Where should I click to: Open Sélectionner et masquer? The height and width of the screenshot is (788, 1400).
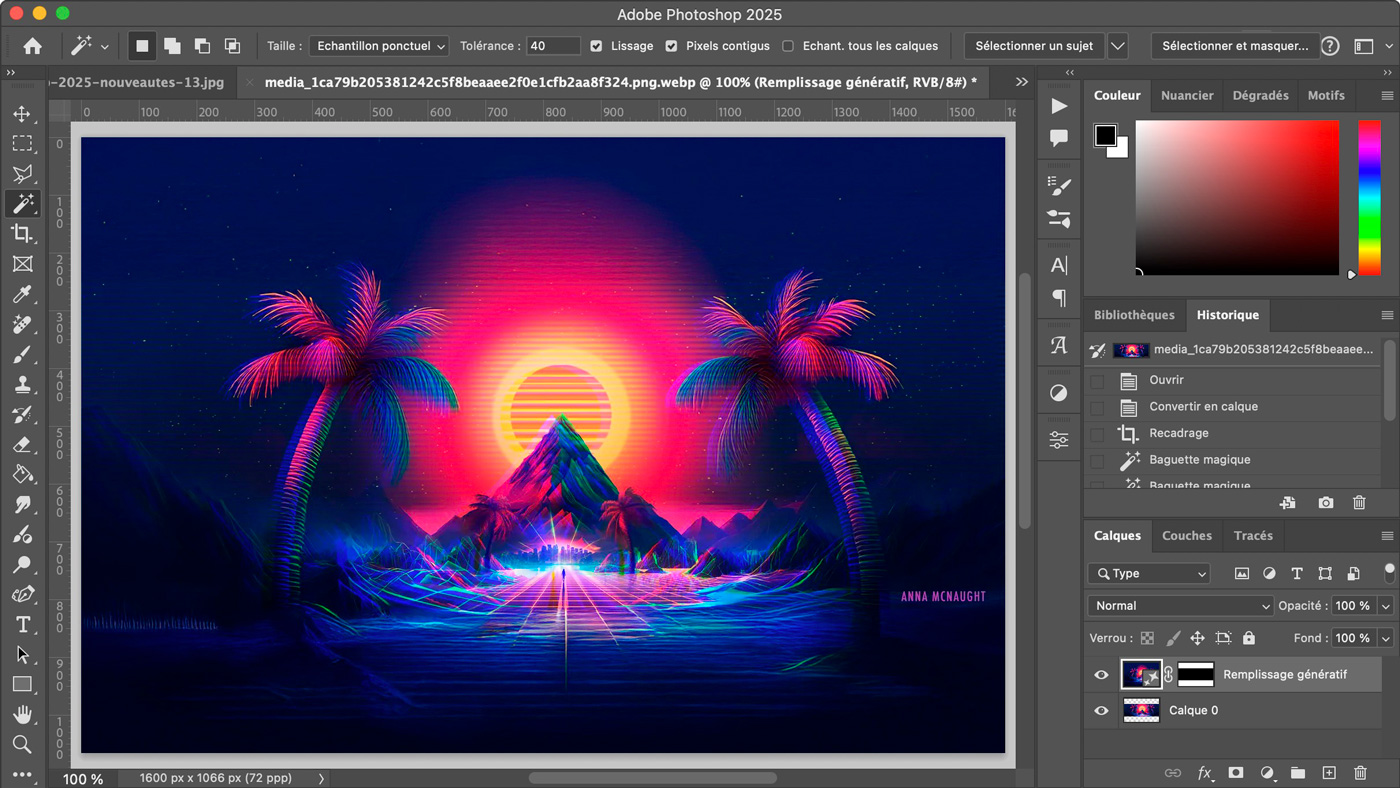(1238, 45)
